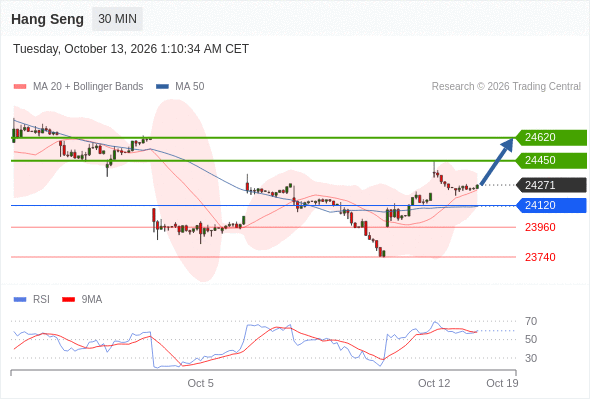Click the Oct 19 date axis label
This screenshot has width=590, height=400.
(502, 383)
